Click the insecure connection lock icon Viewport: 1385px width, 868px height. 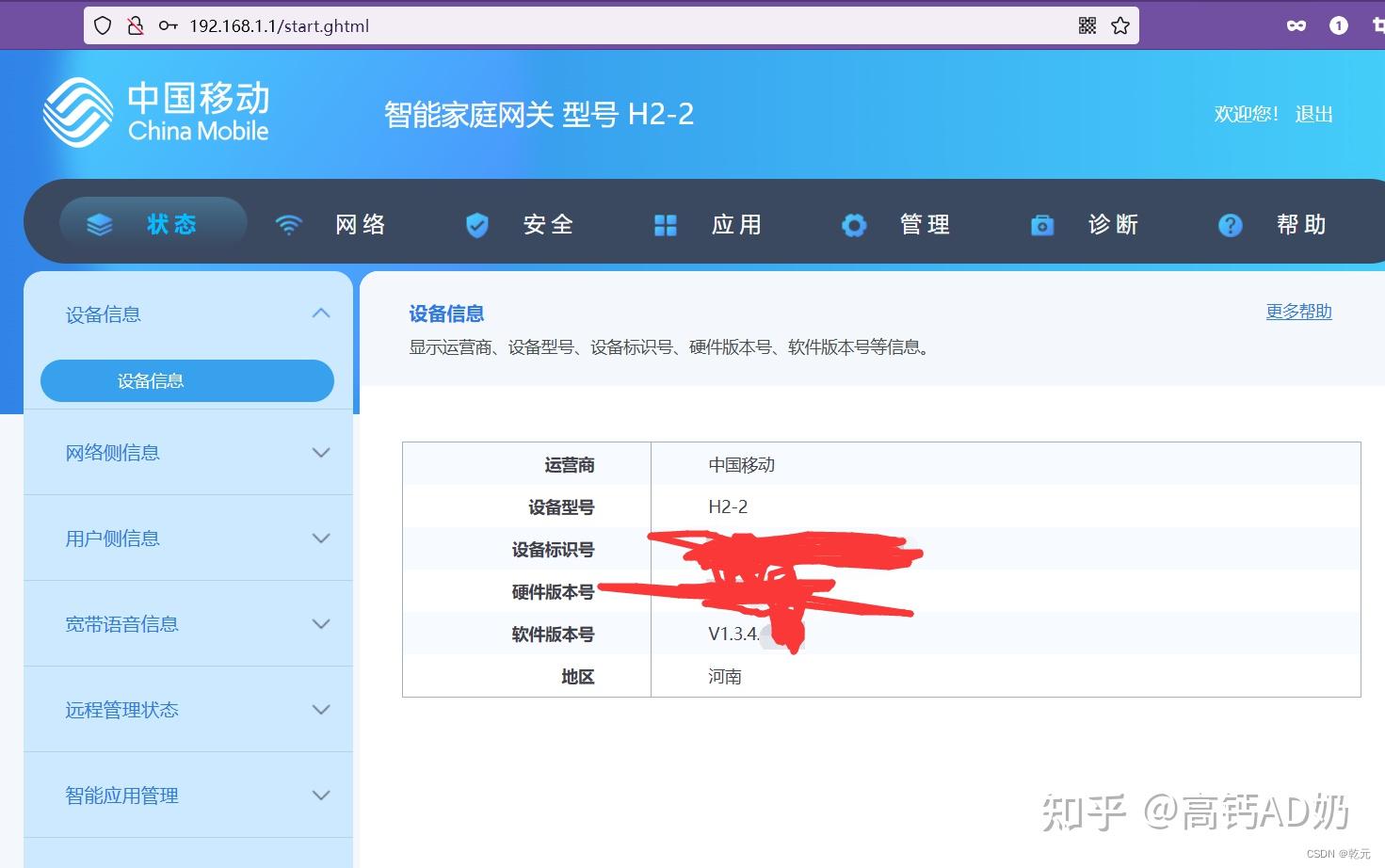click(136, 25)
